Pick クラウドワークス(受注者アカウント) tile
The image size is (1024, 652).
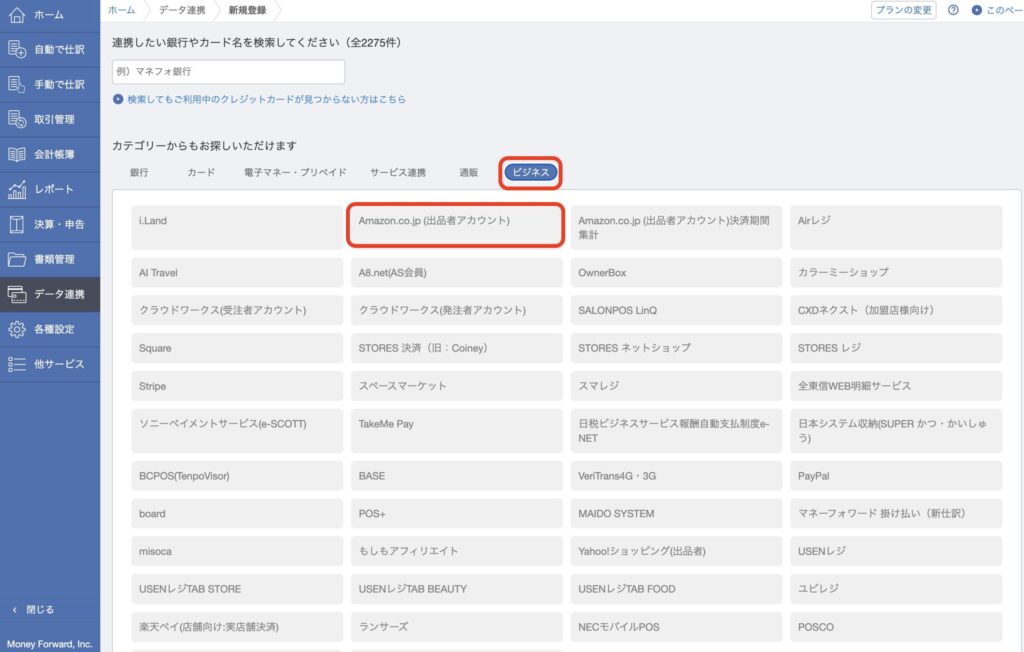237,310
